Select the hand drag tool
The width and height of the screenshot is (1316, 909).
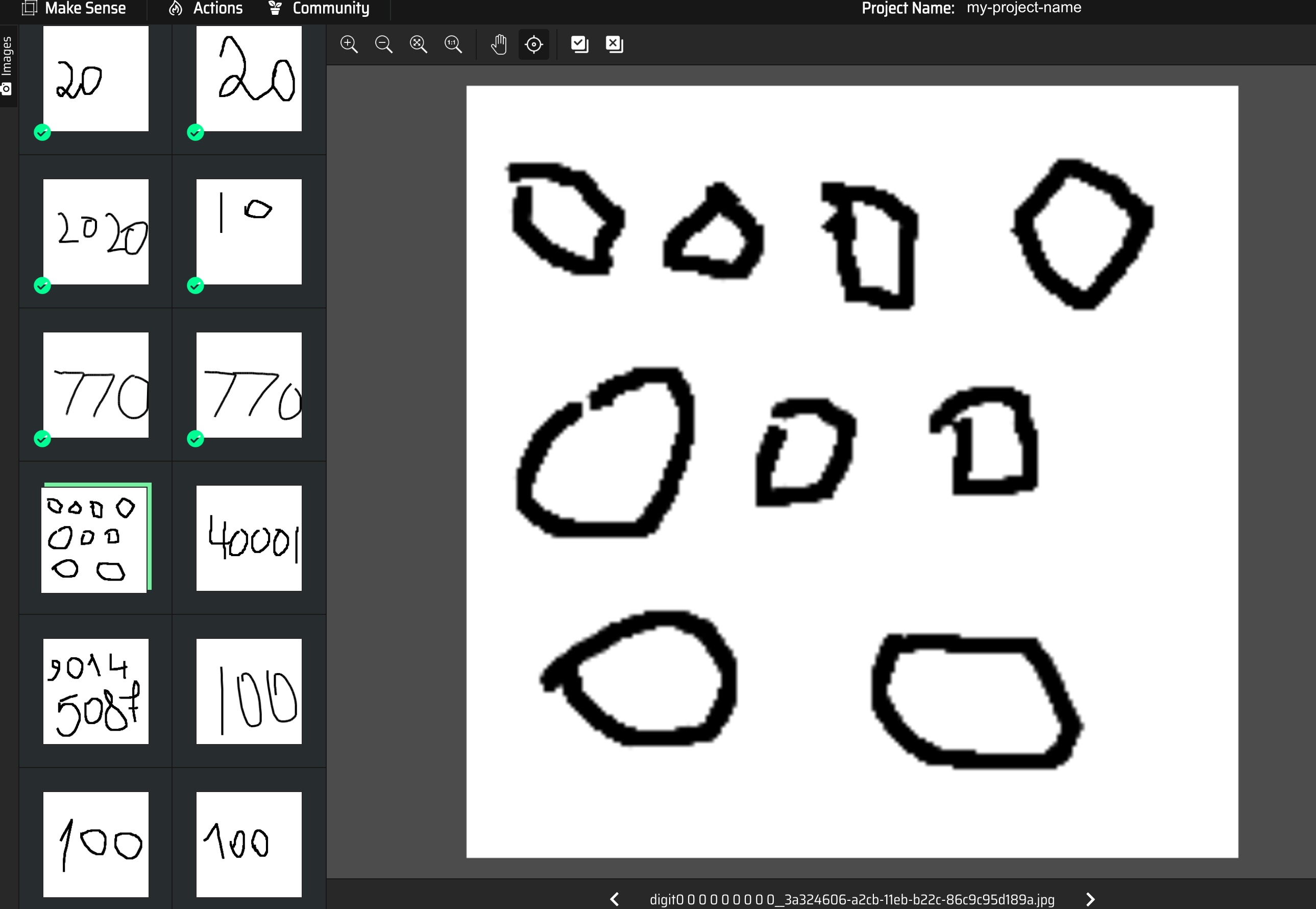[499, 44]
